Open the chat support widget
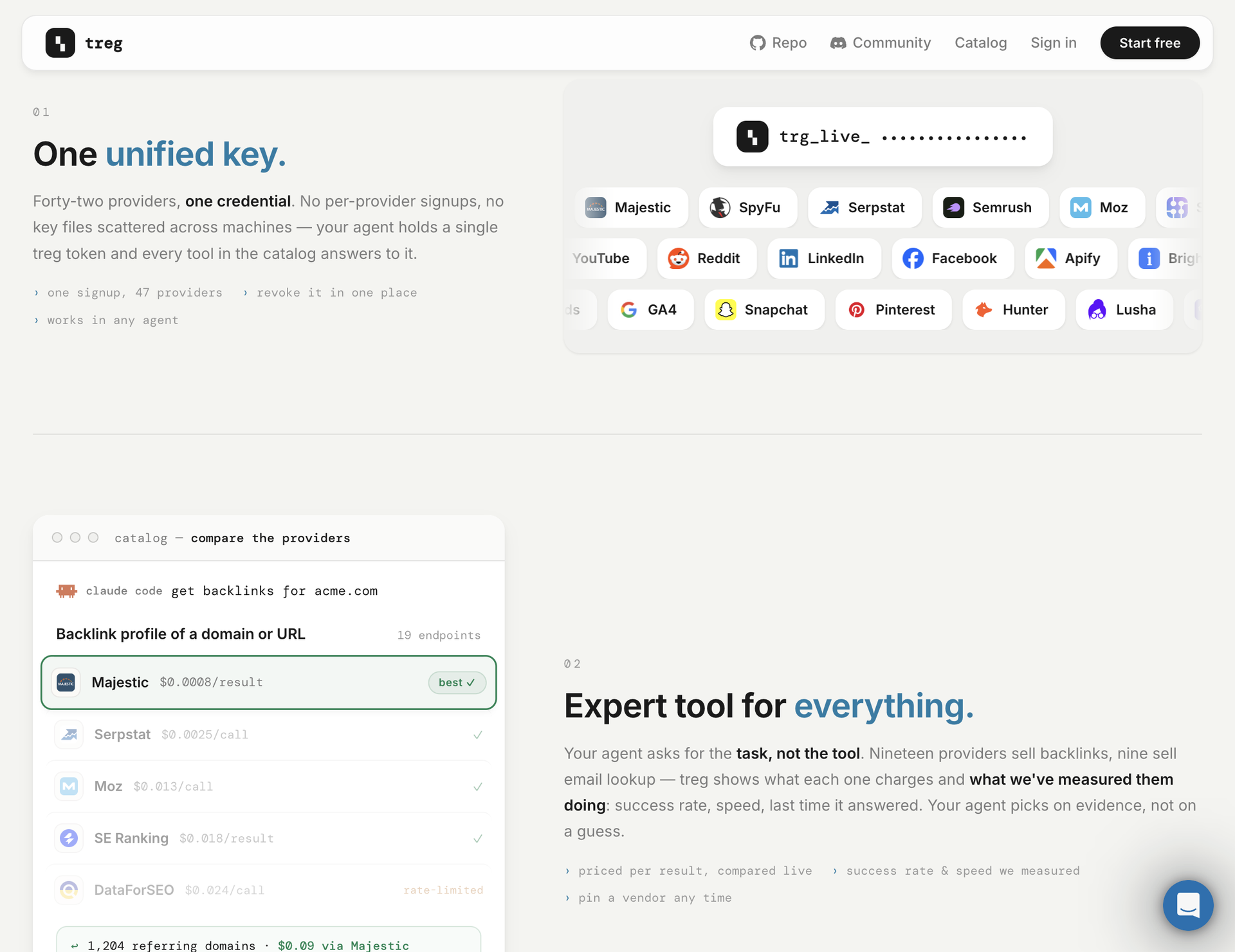The width and height of the screenshot is (1235, 952). tap(1188, 905)
